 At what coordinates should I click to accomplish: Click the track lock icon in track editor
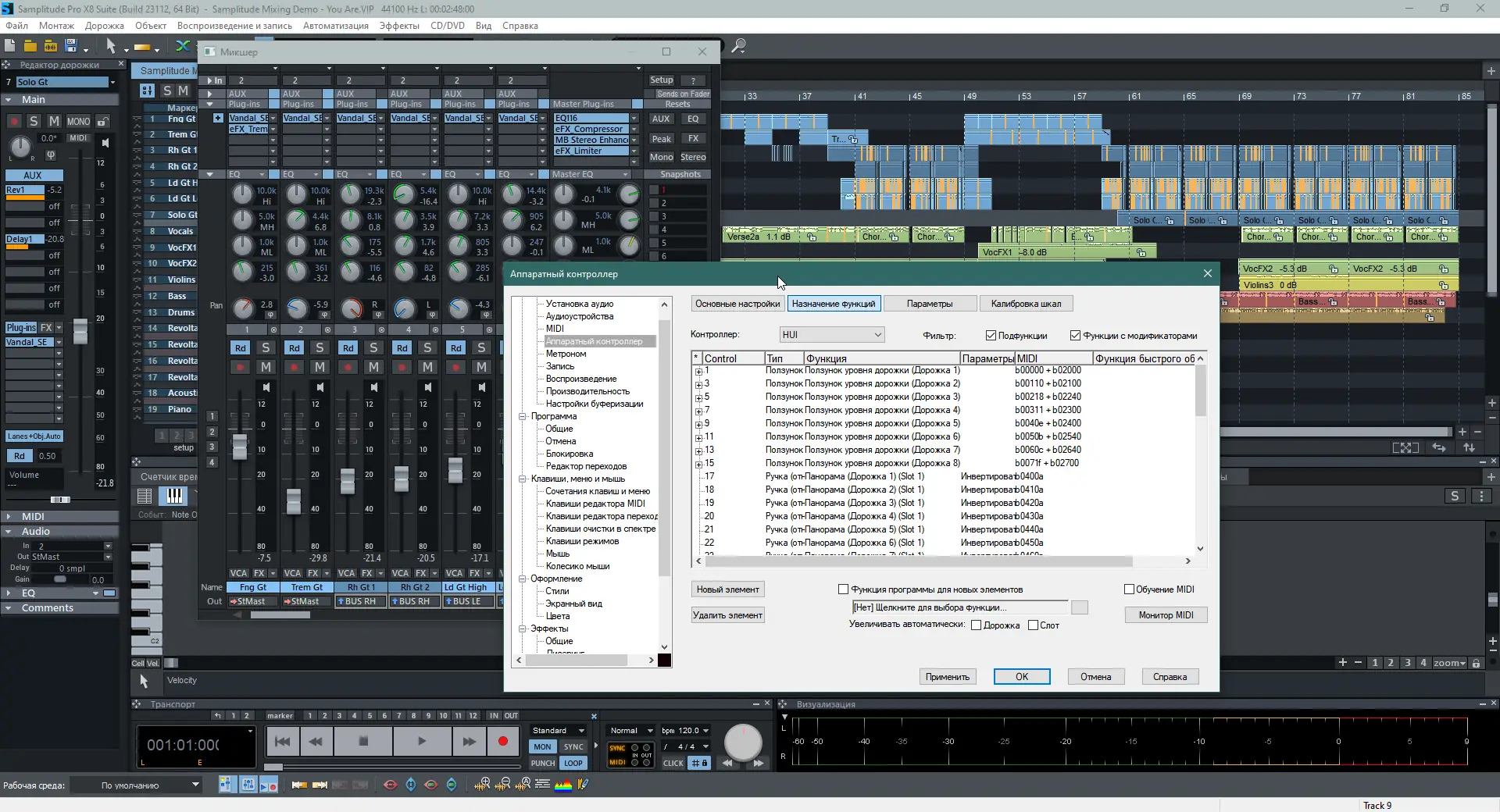click(102, 122)
